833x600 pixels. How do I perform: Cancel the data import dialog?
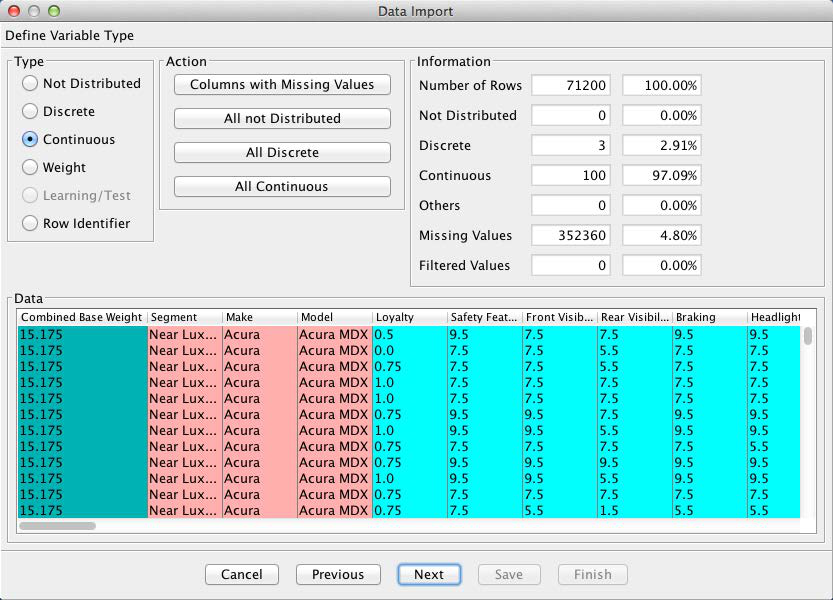[x=241, y=574]
